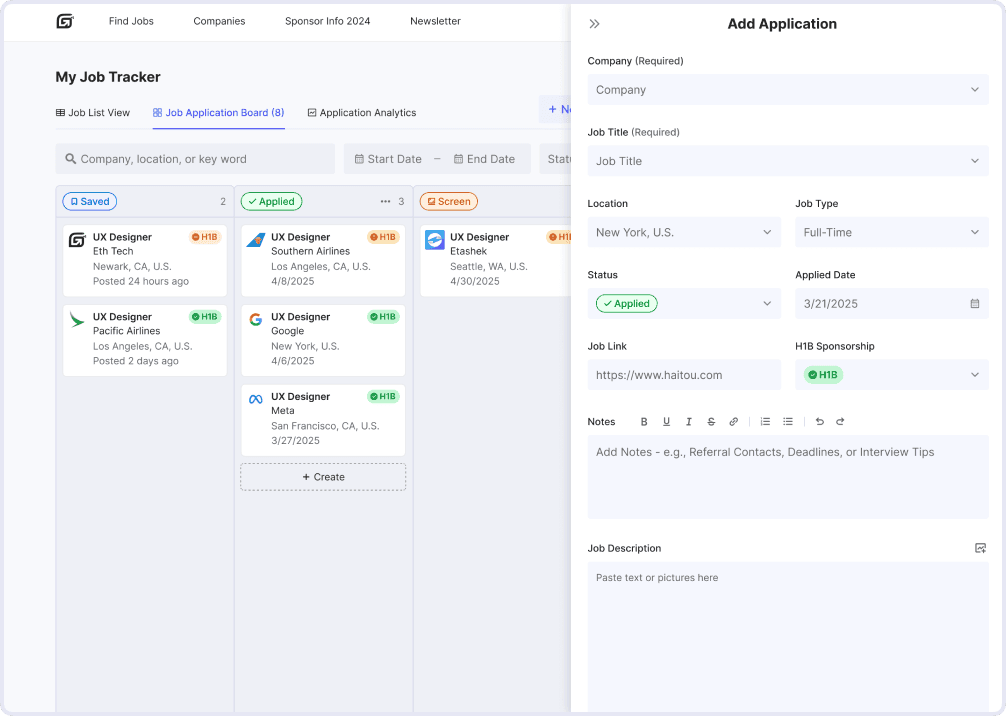Open UX Designer card at Etashek
The height and width of the screenshot is (716, 1006).
tap(495, 260)
